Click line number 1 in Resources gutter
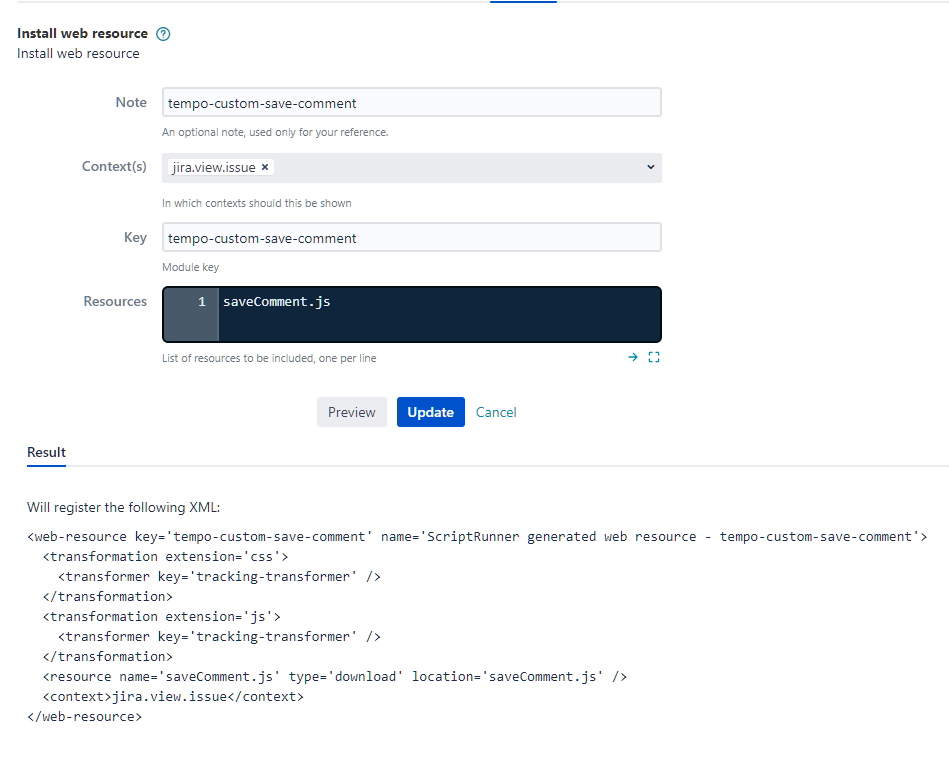 (x=202, y=301)
